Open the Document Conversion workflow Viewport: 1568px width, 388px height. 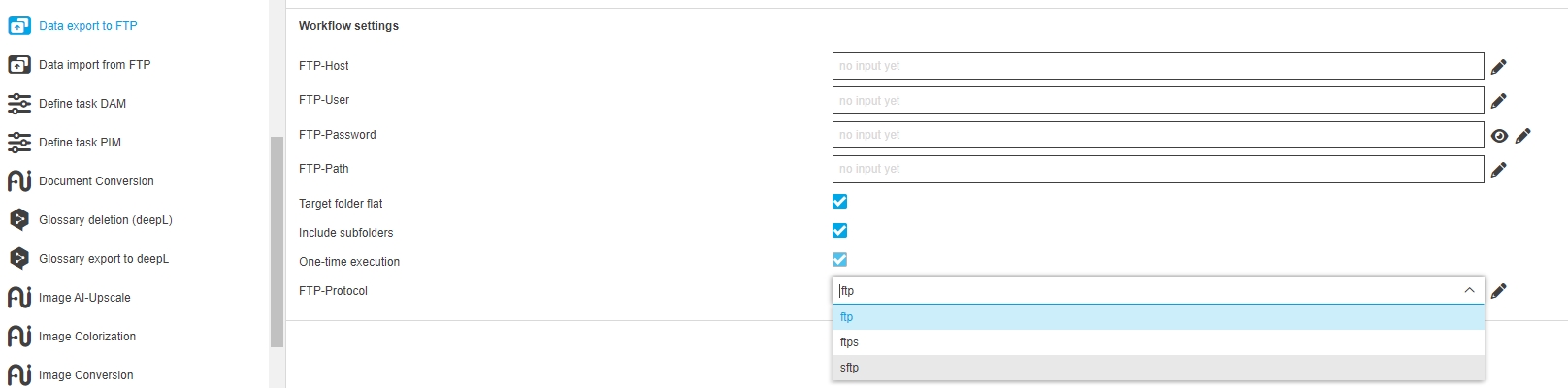tap(96, 181)
